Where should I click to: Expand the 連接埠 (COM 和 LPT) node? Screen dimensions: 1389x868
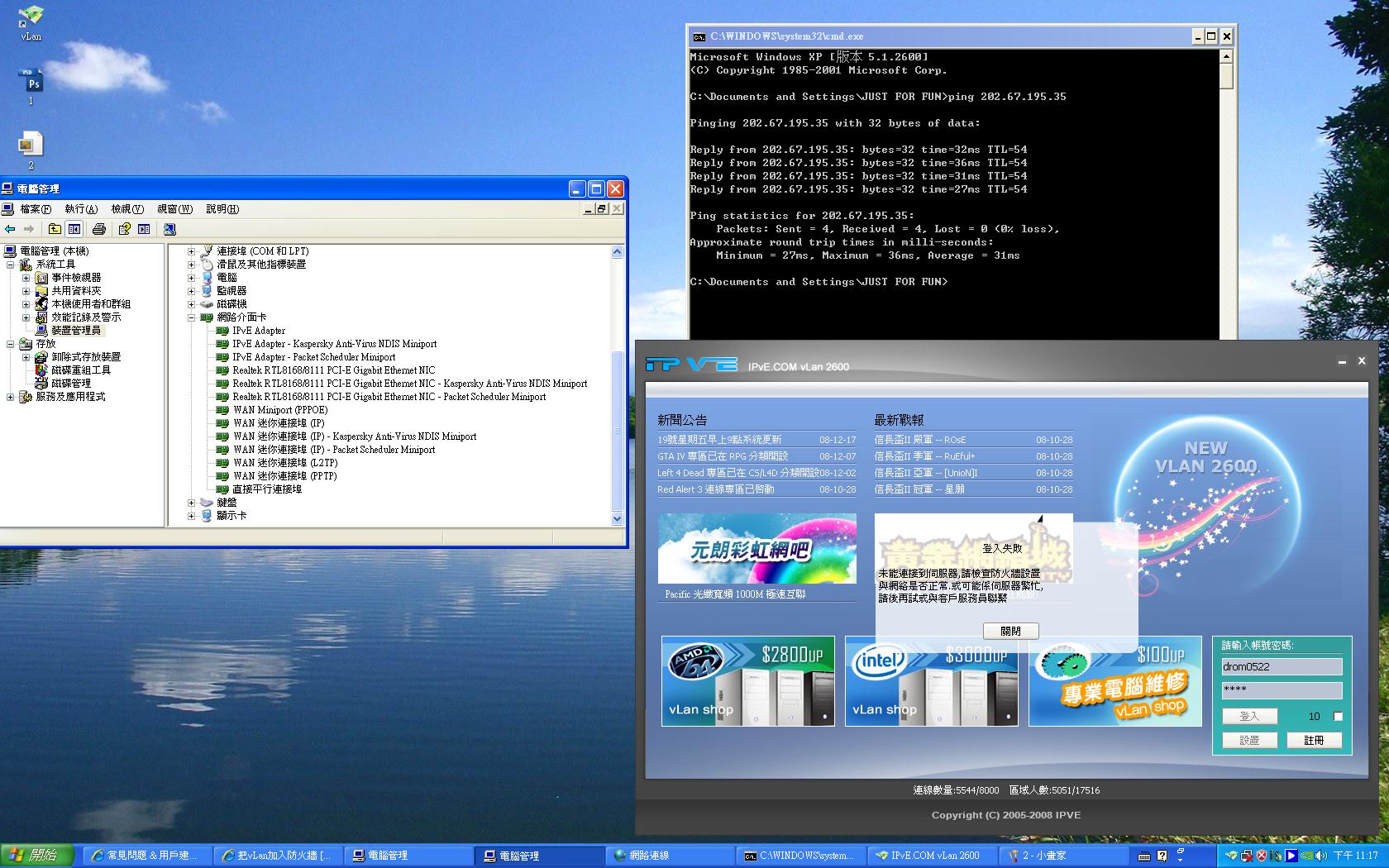[191, 251]
